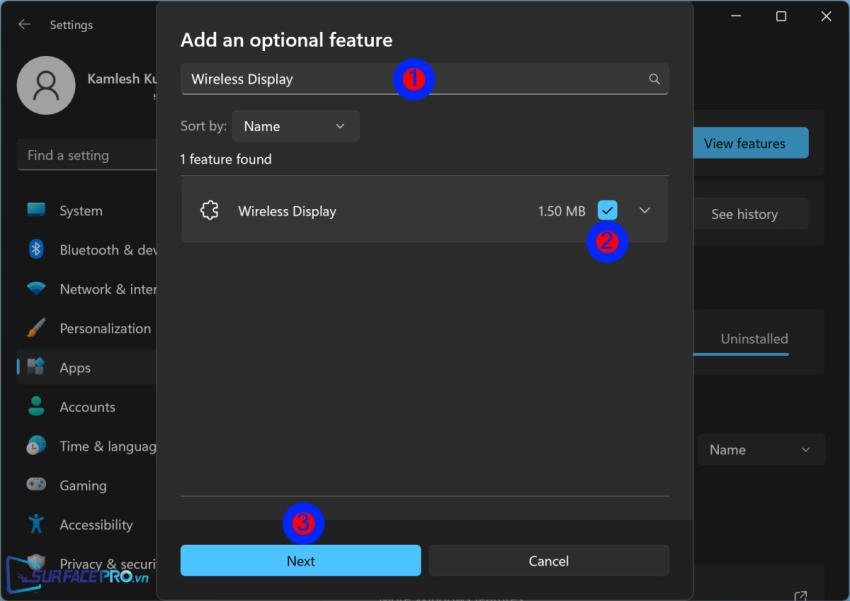Switch to the Uninstalled tab

pyautogui.click(x=754, y=339)
